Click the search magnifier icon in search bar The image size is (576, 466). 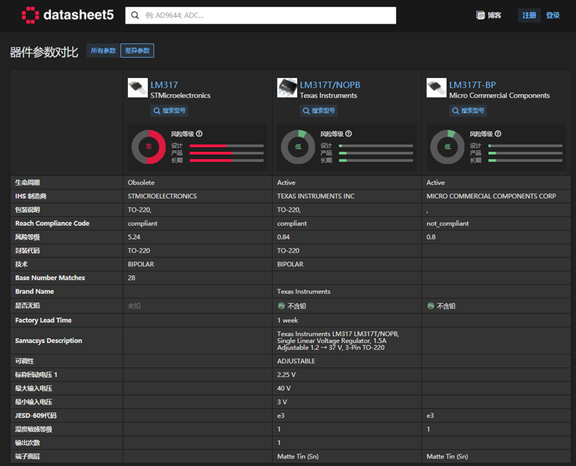pyautogui.click(x=135, y=15)
